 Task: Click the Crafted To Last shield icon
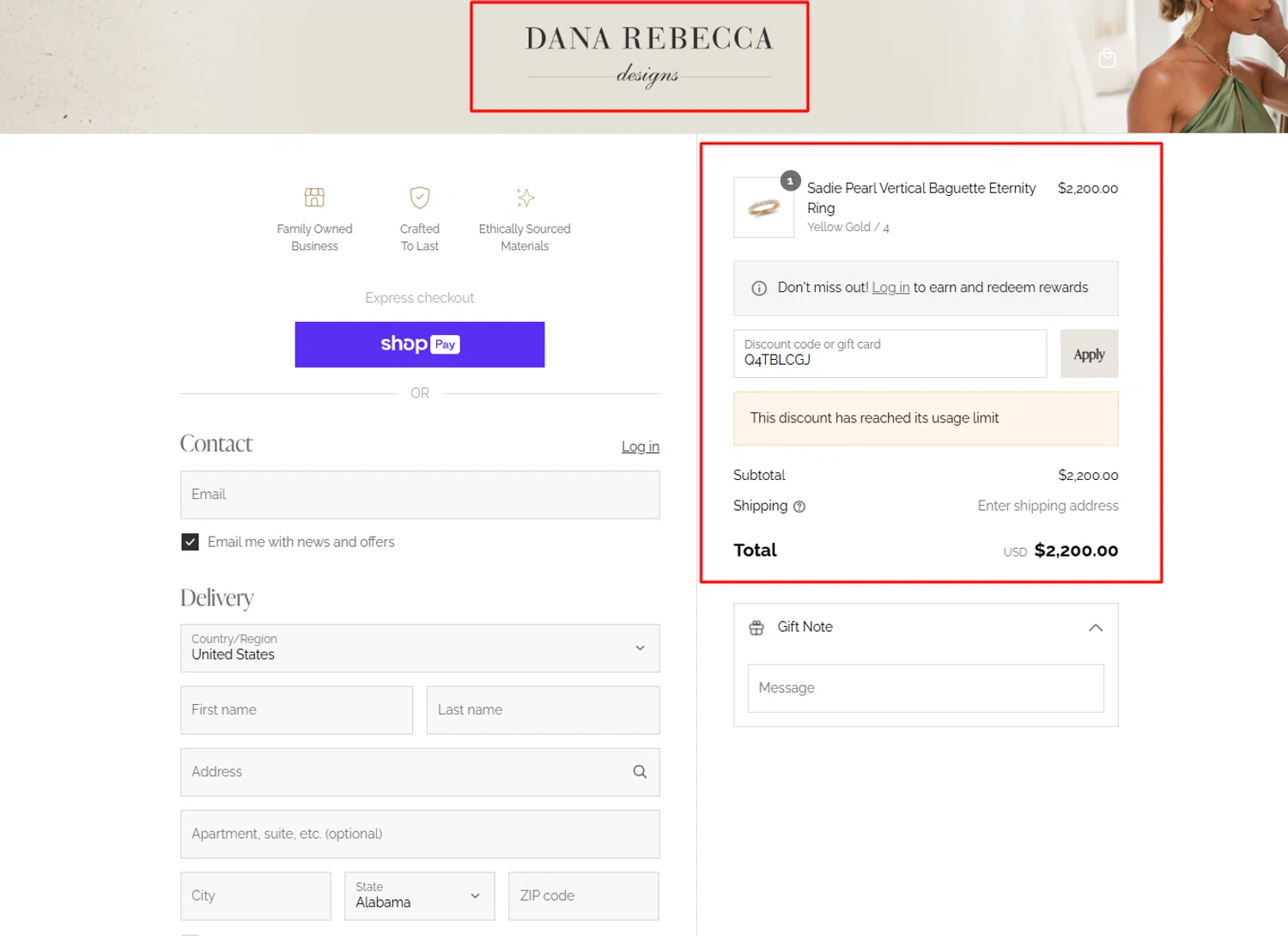point(419,198)
